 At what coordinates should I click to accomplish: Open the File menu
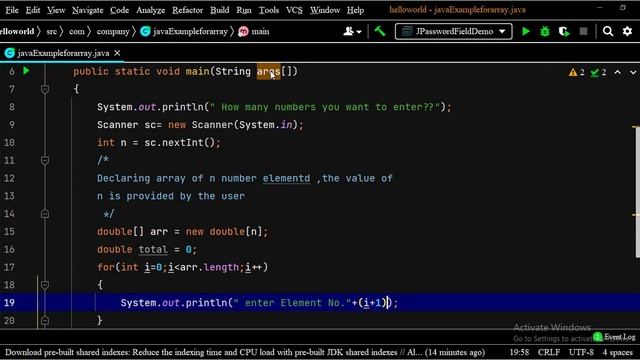(12, 10)
